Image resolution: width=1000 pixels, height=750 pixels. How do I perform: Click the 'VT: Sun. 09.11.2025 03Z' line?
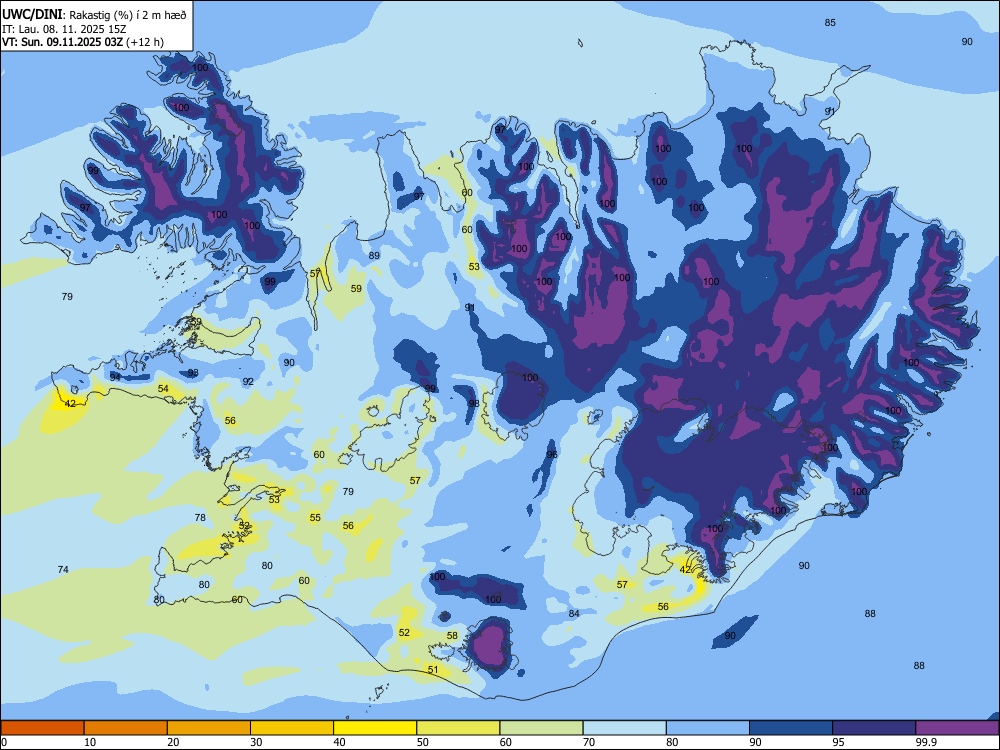[63, 42]
